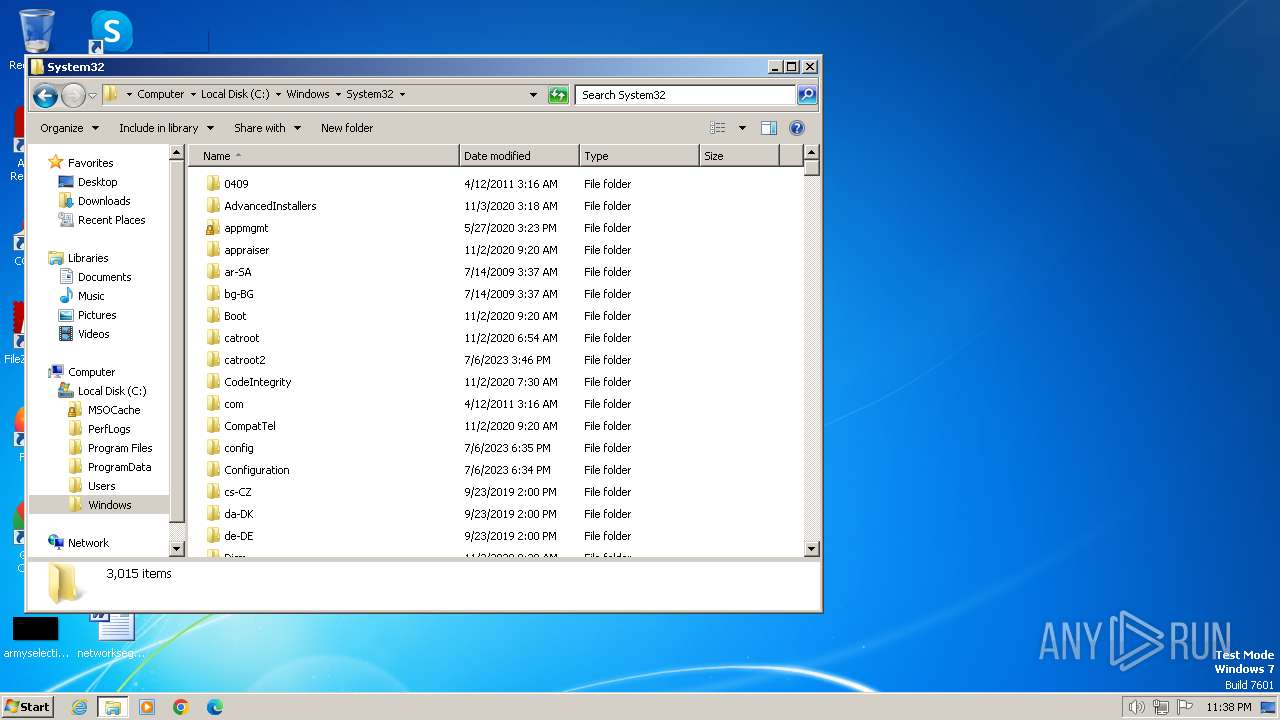Select the CodeIntegrity folder
1280x720 pixels.
257,382
